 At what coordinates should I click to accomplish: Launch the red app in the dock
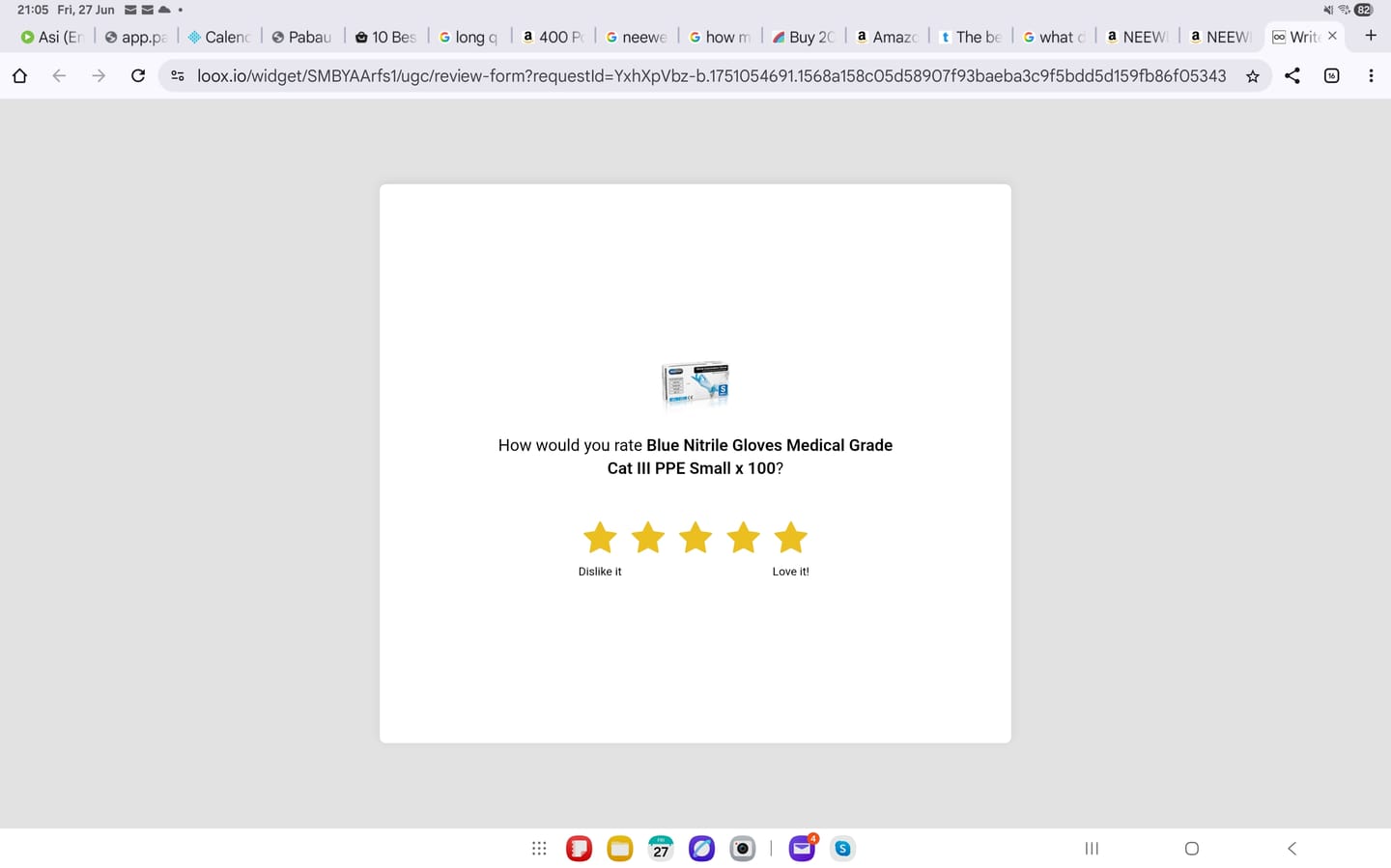pos(579,849)
